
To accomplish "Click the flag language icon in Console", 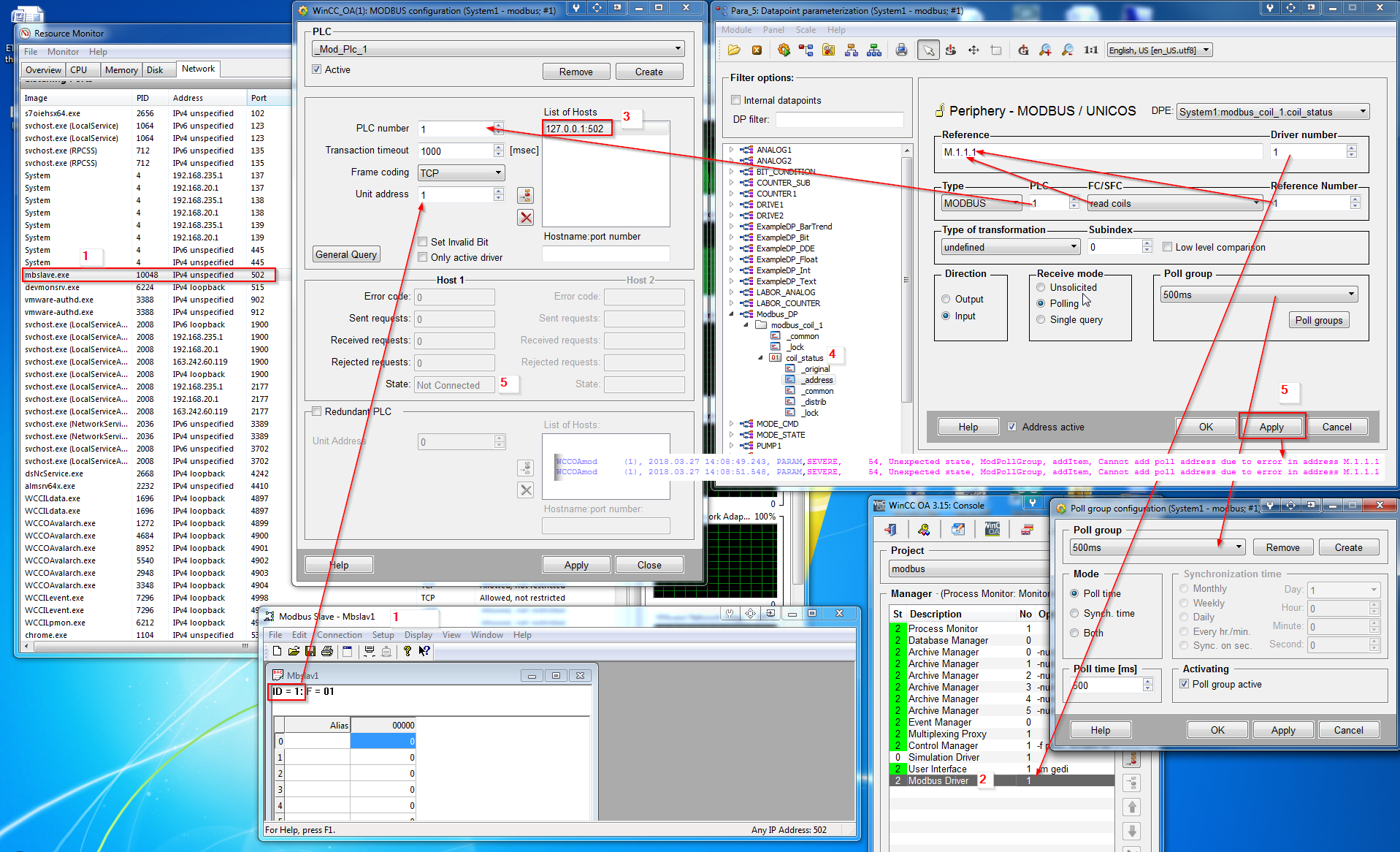I will tap(1027, 530).
